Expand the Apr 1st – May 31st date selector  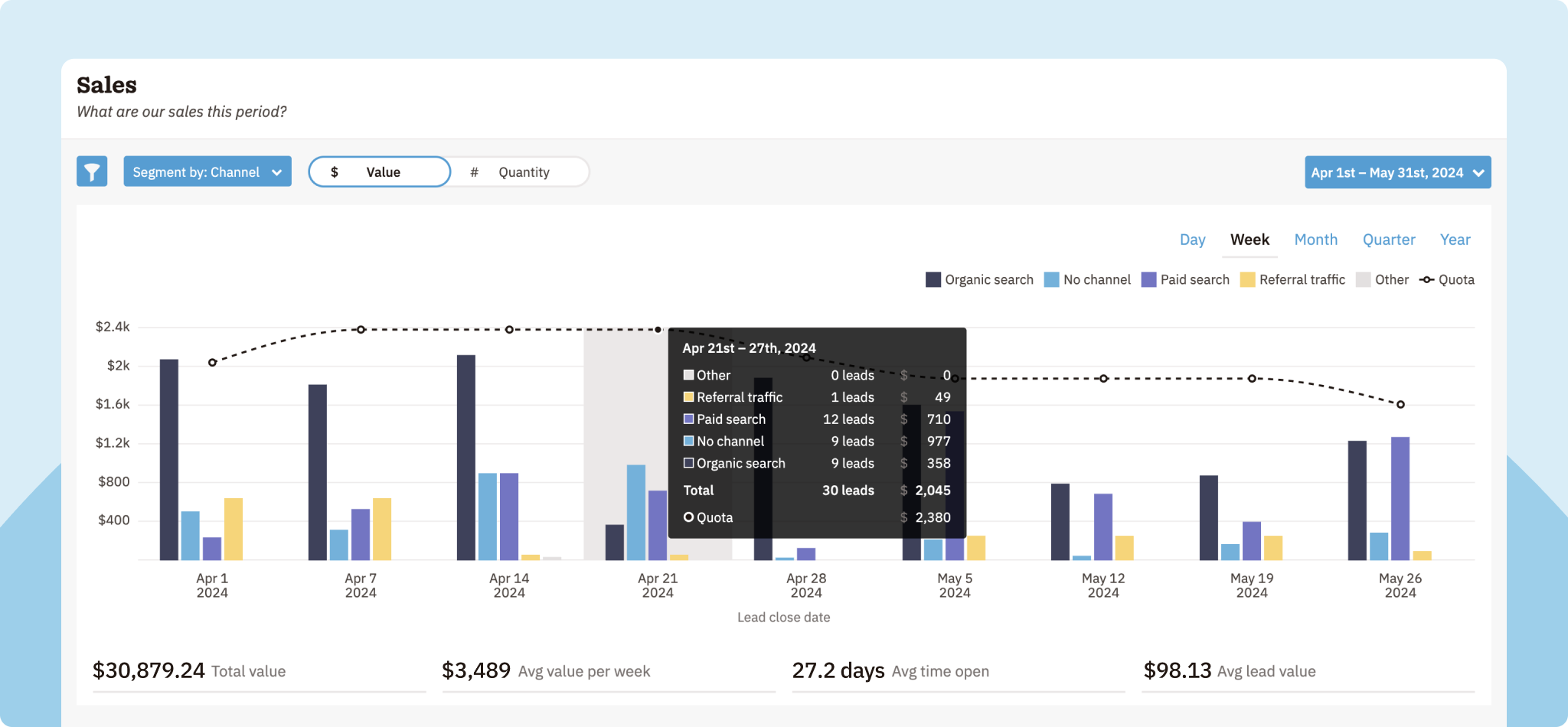click(1396, 171)
